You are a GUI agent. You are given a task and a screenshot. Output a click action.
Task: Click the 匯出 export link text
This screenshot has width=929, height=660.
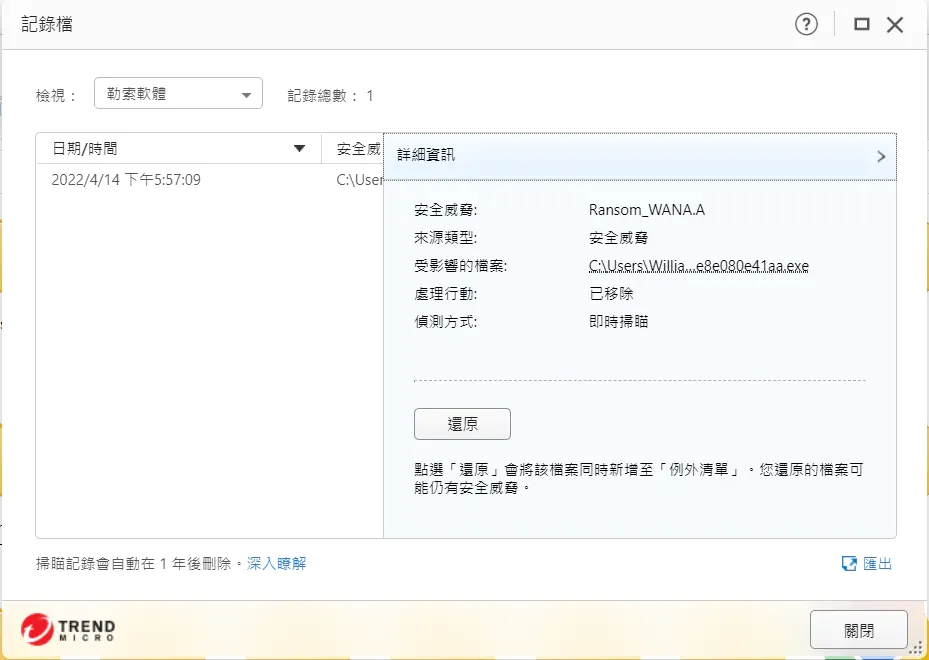click(x=877, y=563)
